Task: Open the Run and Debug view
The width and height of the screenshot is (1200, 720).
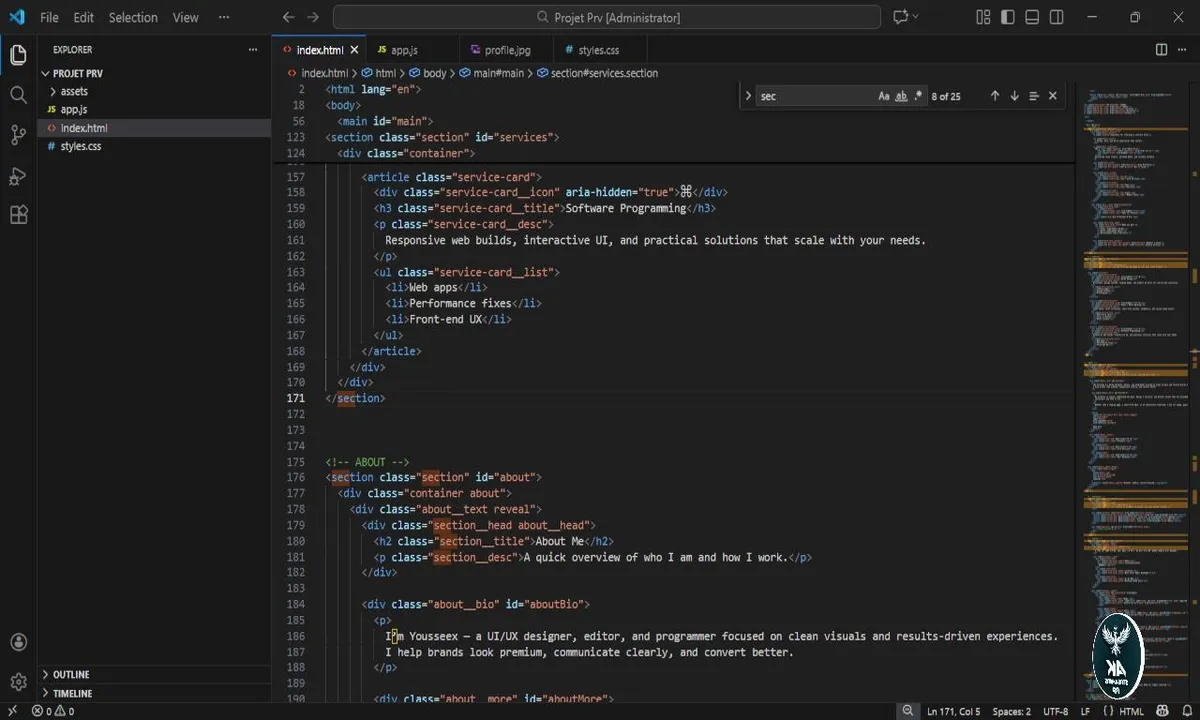Action: pyautogui.click(x=18, y=176)
